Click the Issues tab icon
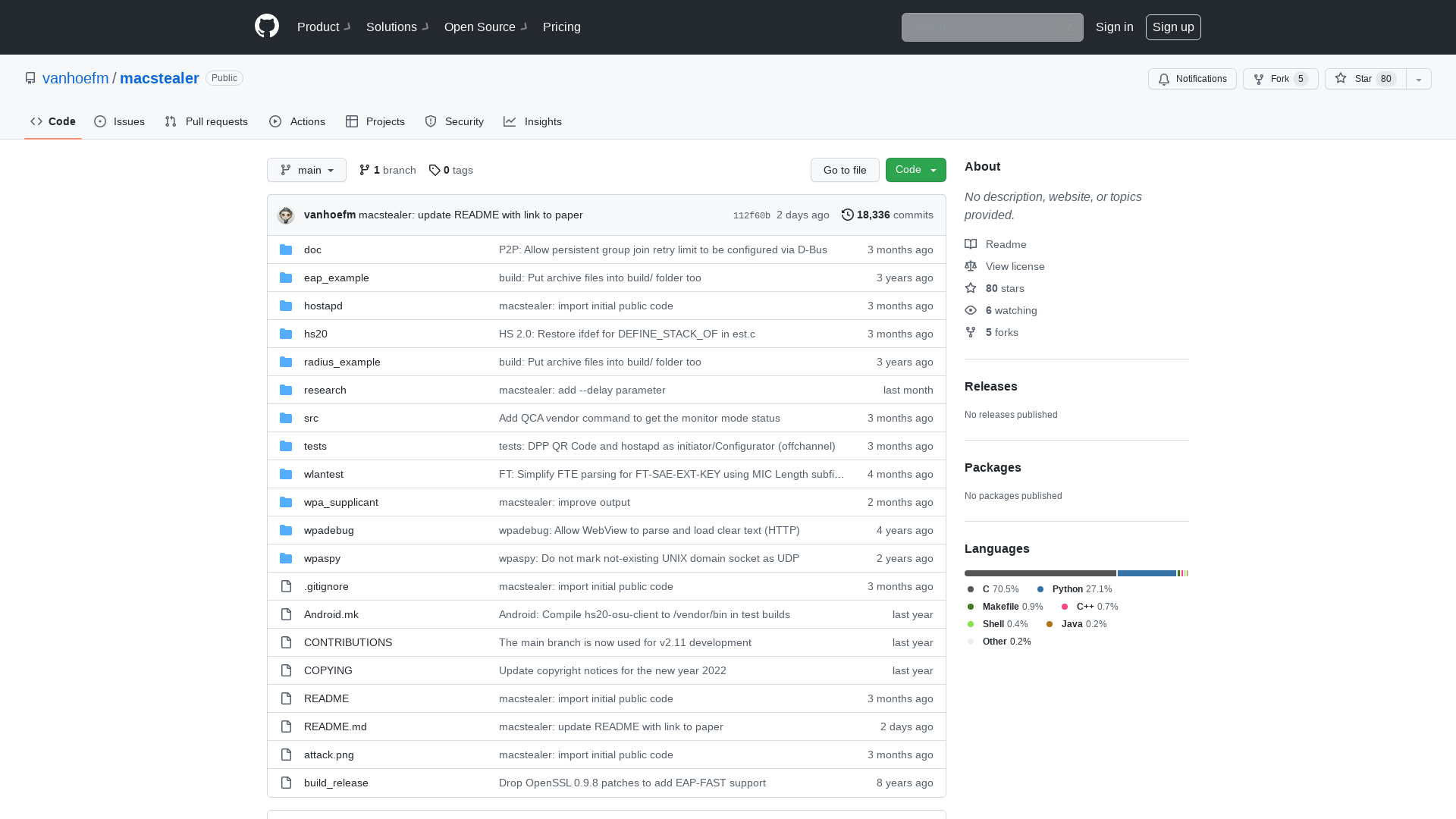The height and width of the screenshot is (819, 1456). pos(100,121)
